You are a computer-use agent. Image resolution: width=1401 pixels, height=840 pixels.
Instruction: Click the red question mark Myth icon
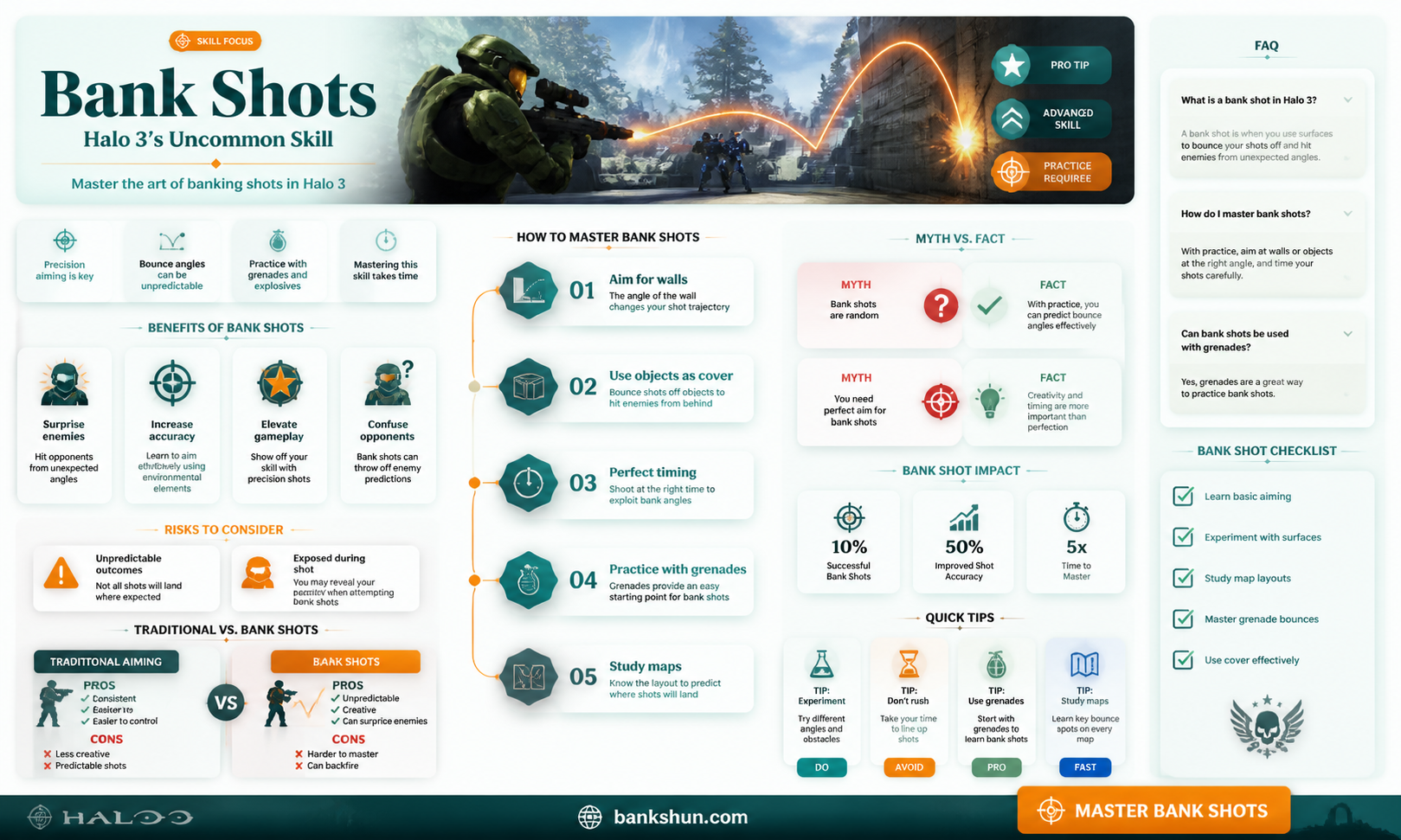(941, 305)
